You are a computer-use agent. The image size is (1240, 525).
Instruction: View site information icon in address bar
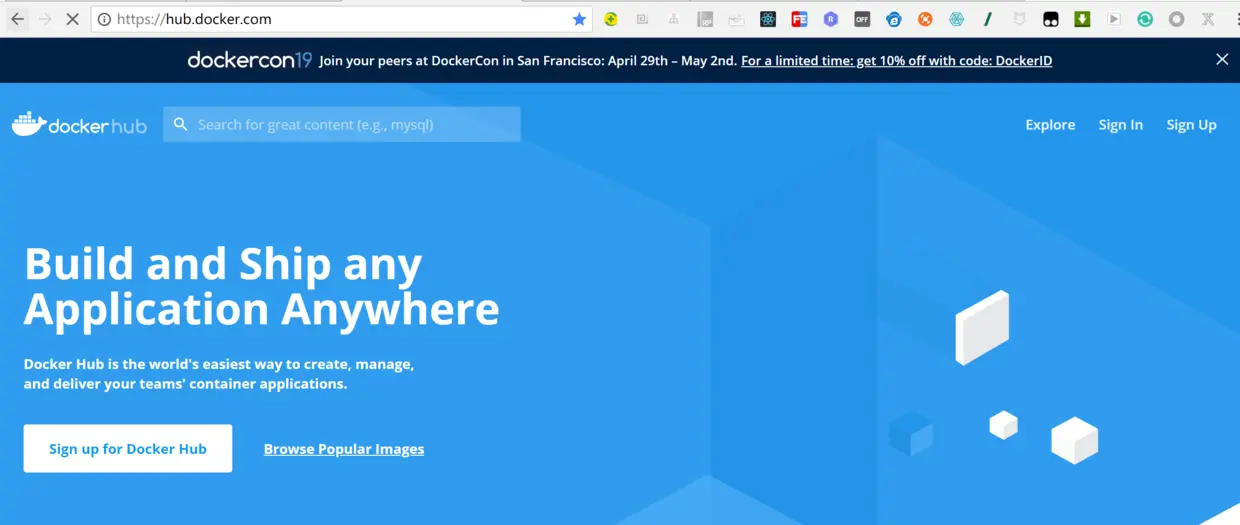coord(104,19)
